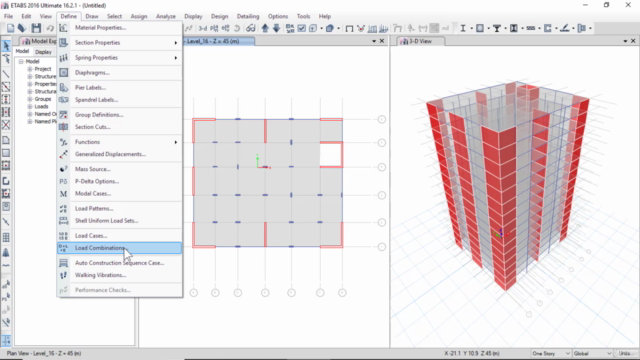640x360 pixels.
Task: Open Generalized Displacements entry
Action: point(119,154)
